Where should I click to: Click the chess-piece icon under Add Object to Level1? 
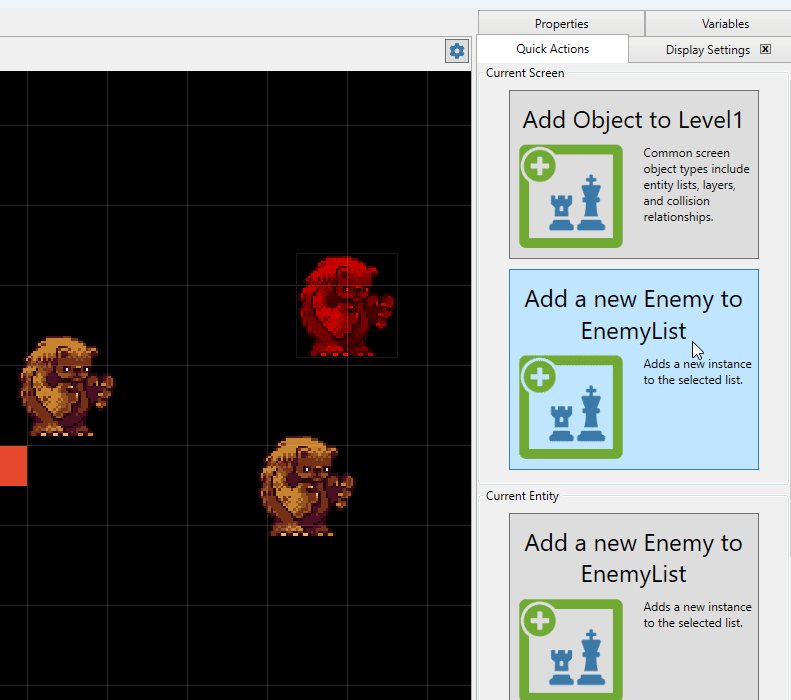coord(571,196)
